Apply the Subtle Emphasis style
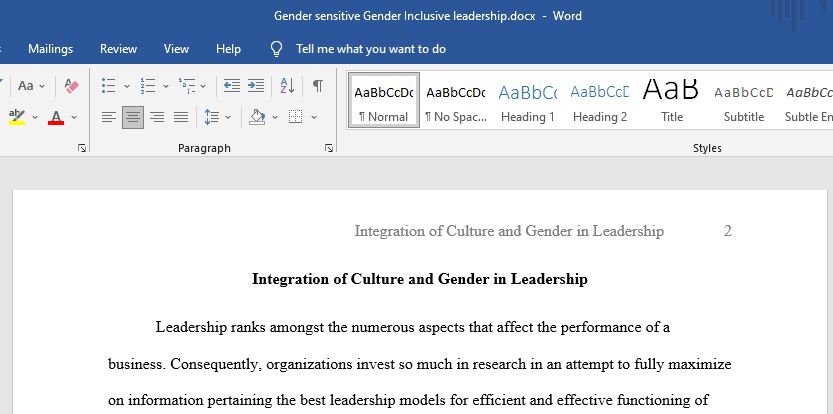Image resolution: width=833 pixels, height=414 pixels. point(808,100)
